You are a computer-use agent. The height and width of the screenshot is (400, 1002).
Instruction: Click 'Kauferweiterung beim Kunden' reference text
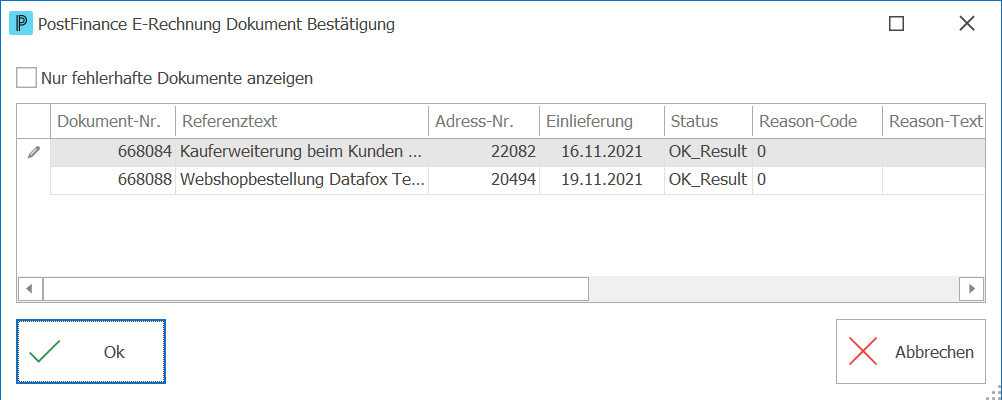click(301, 153)
